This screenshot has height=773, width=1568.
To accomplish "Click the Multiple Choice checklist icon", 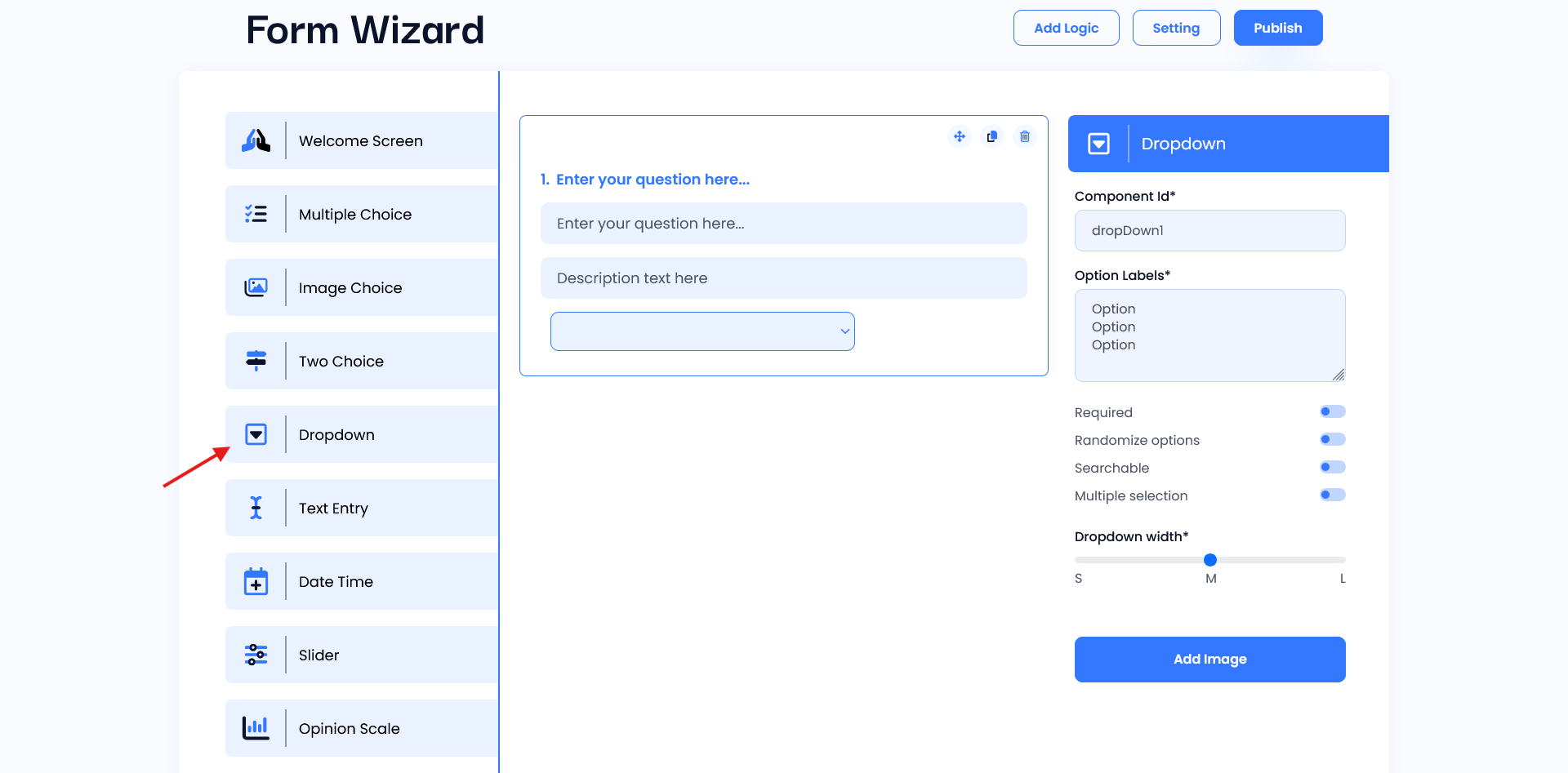I will pyautogui.click(x=256, y=214).
